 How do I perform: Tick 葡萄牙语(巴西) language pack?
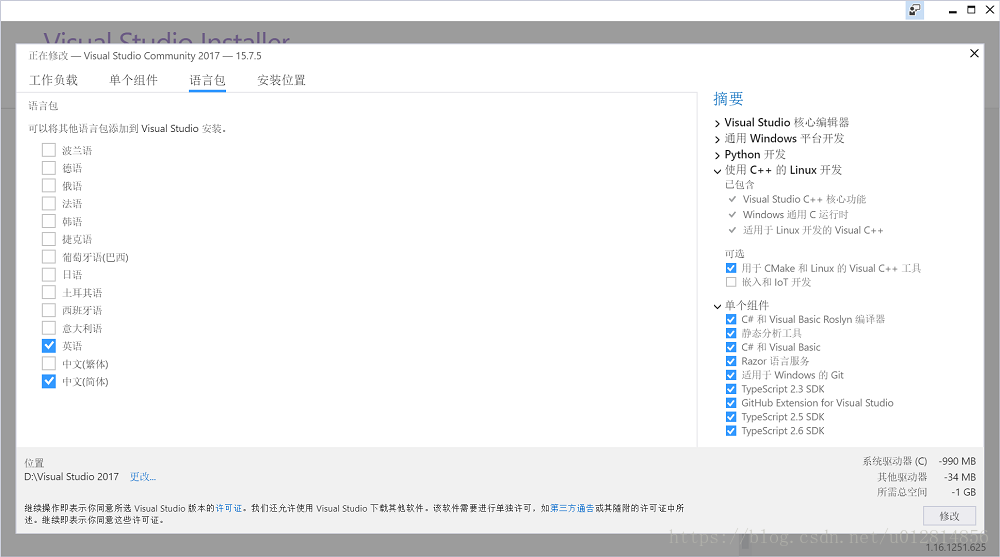coord(48,257)
